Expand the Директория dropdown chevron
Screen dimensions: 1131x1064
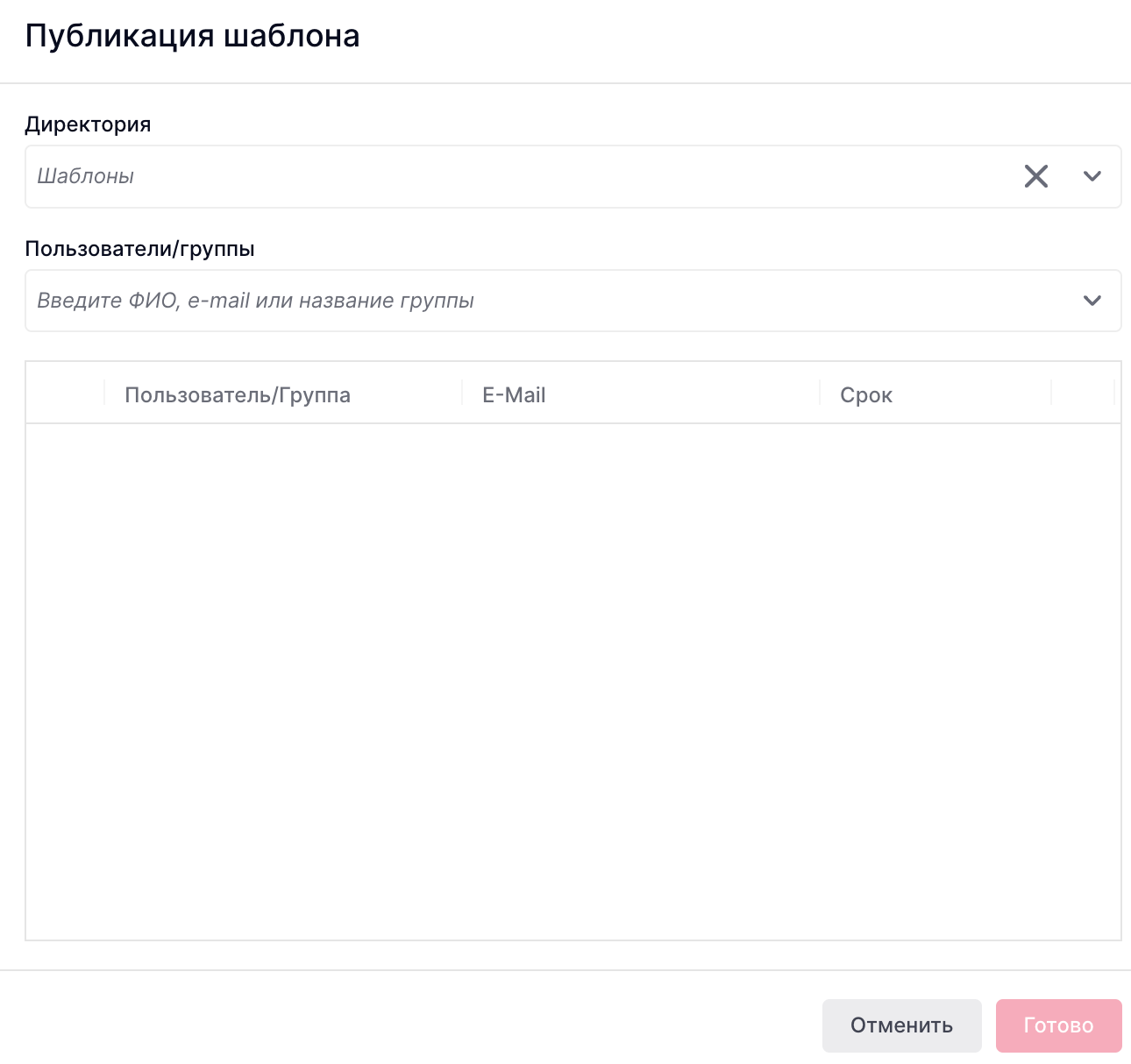coord(1092,176)
